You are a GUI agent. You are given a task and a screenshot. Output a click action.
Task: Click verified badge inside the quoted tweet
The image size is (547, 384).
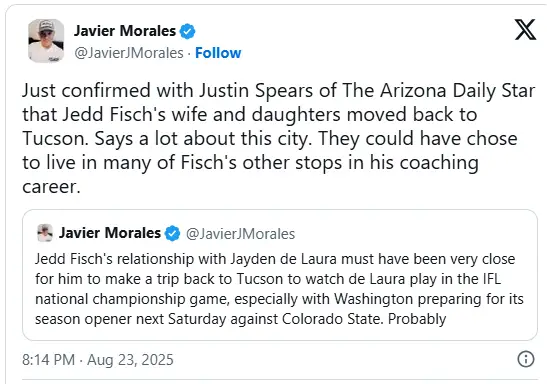172,233
